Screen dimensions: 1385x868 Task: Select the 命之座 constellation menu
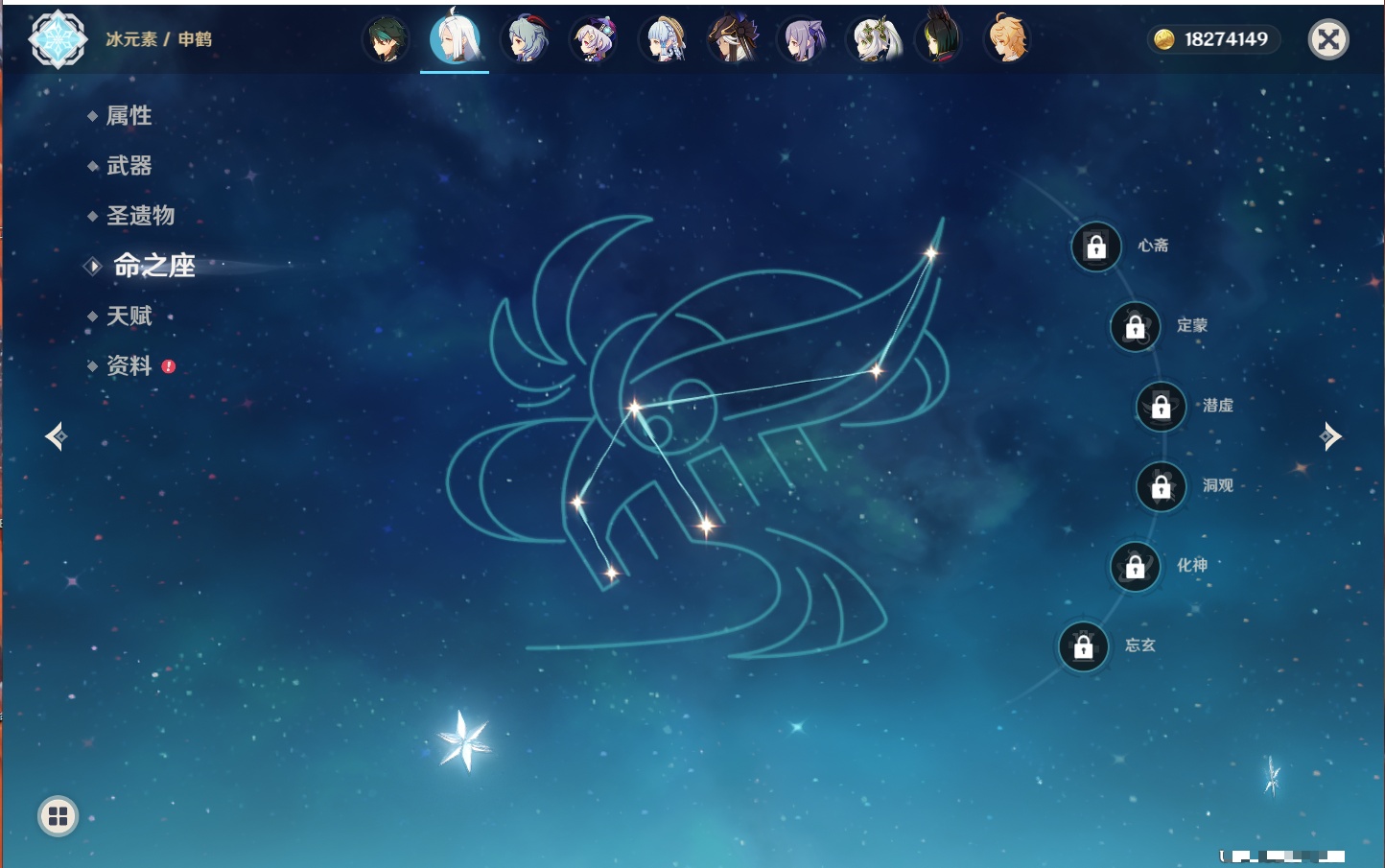(153, 266)
